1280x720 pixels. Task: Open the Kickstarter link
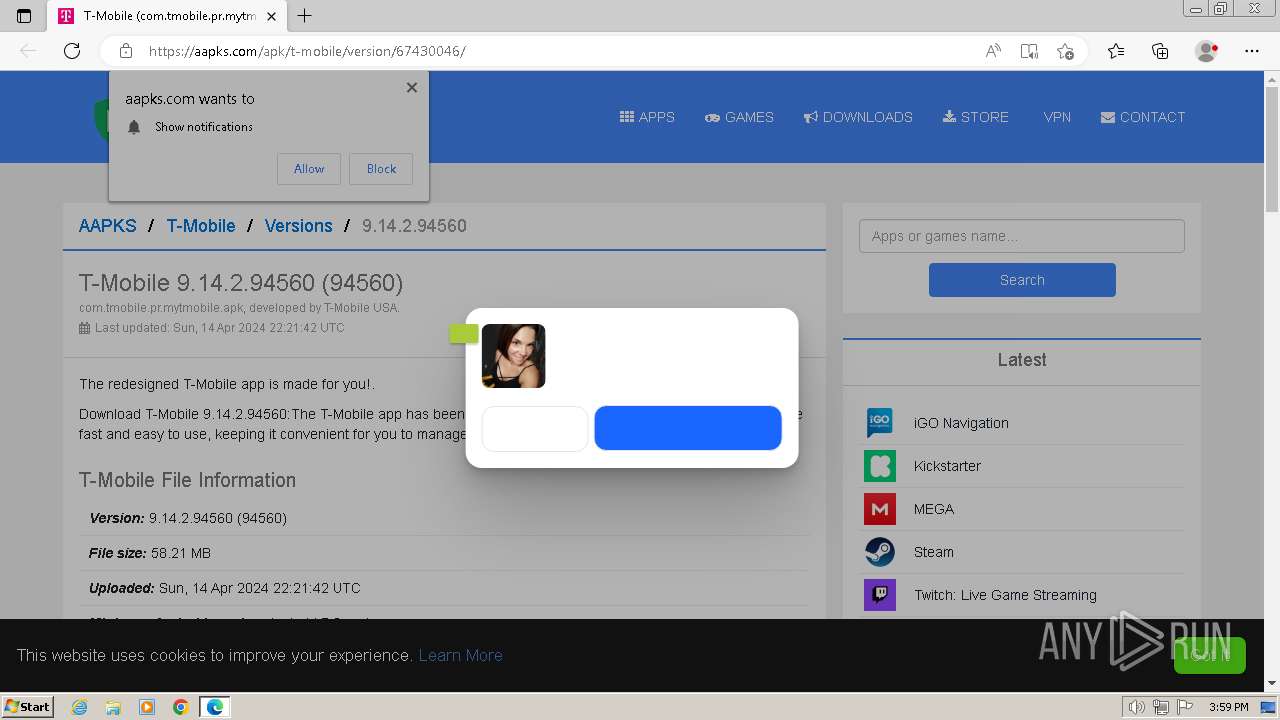point(947,466)
